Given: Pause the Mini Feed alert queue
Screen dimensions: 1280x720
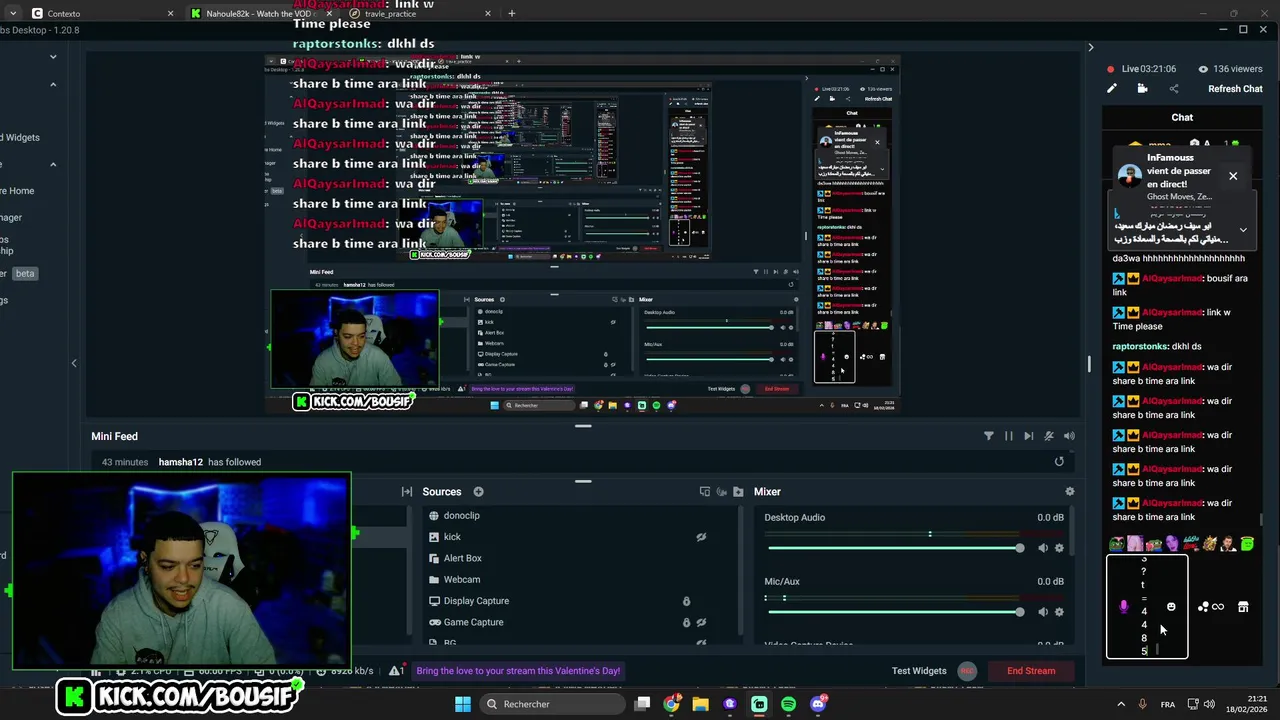Looking at the screenshot, I should [x=1008, y=436].
